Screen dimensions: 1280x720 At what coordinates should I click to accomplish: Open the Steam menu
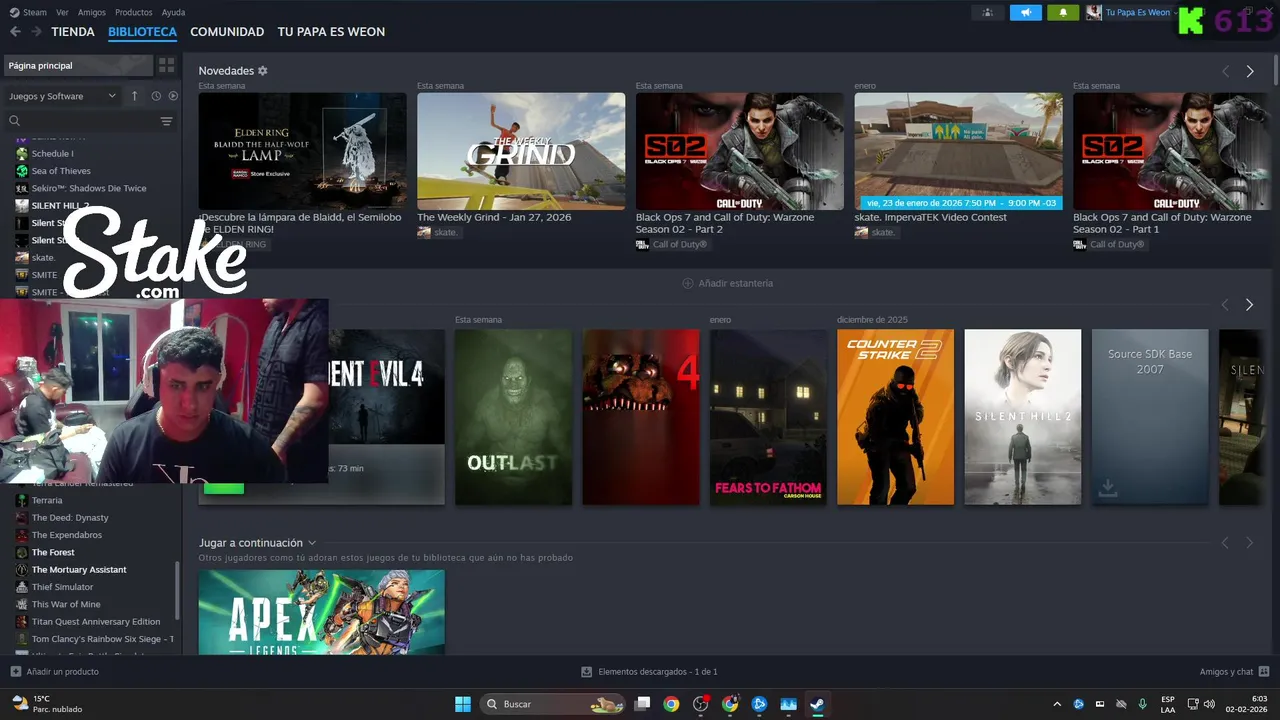click(28, 13)
